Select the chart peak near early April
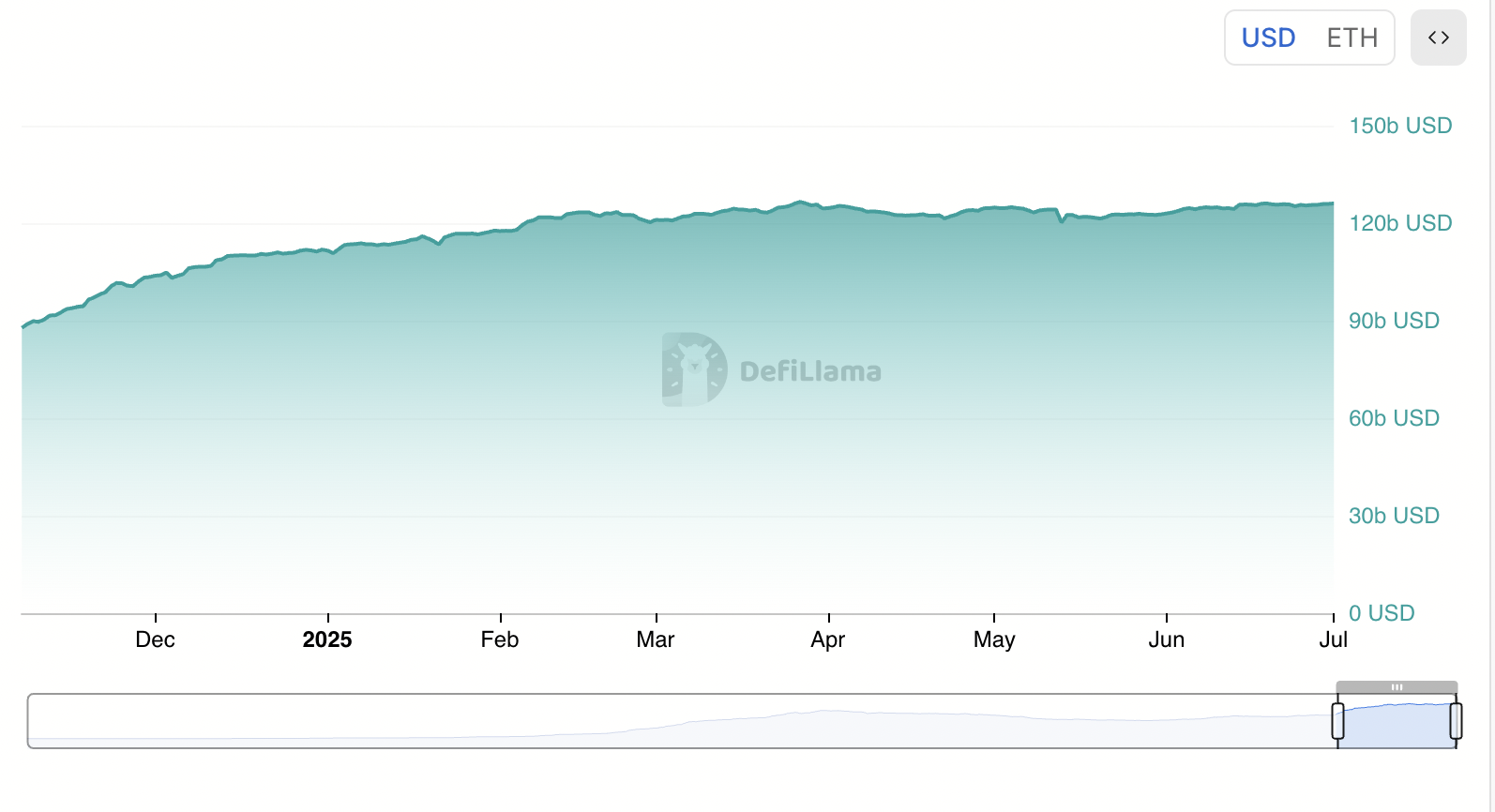 [x=802, y=202]
